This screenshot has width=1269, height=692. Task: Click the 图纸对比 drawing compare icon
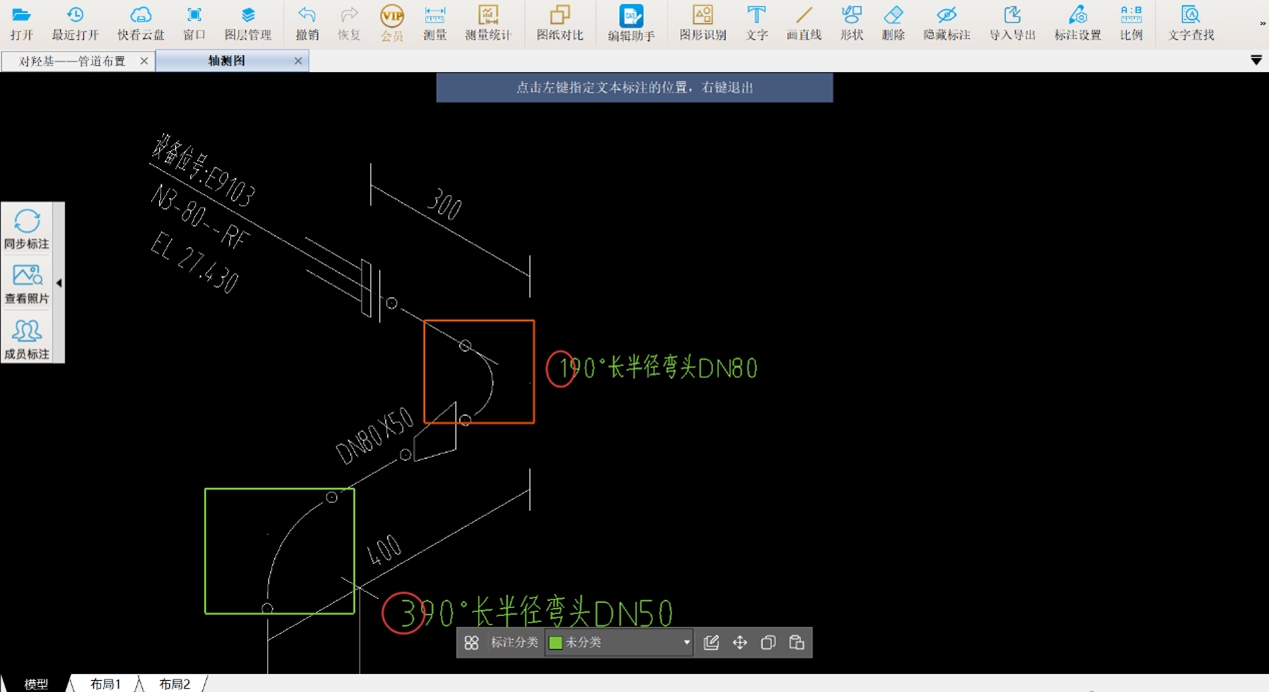[x=559, y=23]
